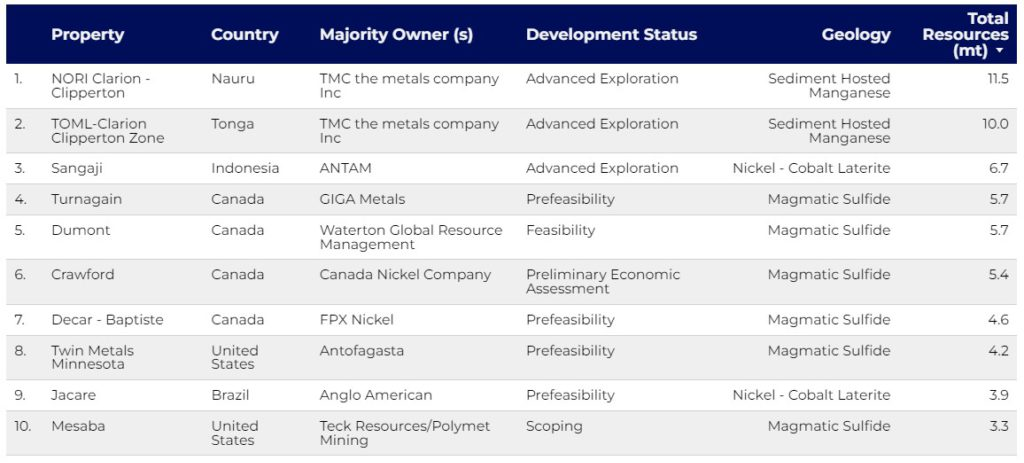Sort table by Majority Owner (s) header
1024x463 pixels.
point(396,34)
